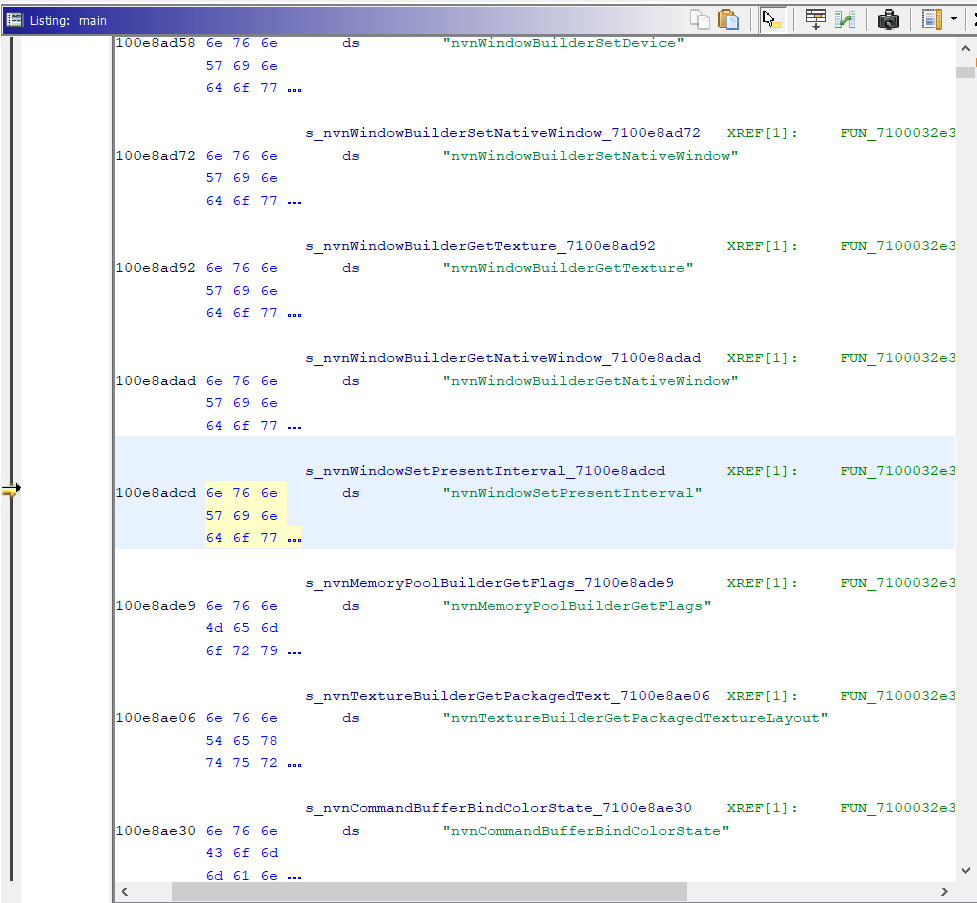Viewport: 977px width, 903px height.
Task: Follow FUN_7100032e3 xref for nvnMemoryPoolBuilderGetFlags
Action: click(897, 583)
